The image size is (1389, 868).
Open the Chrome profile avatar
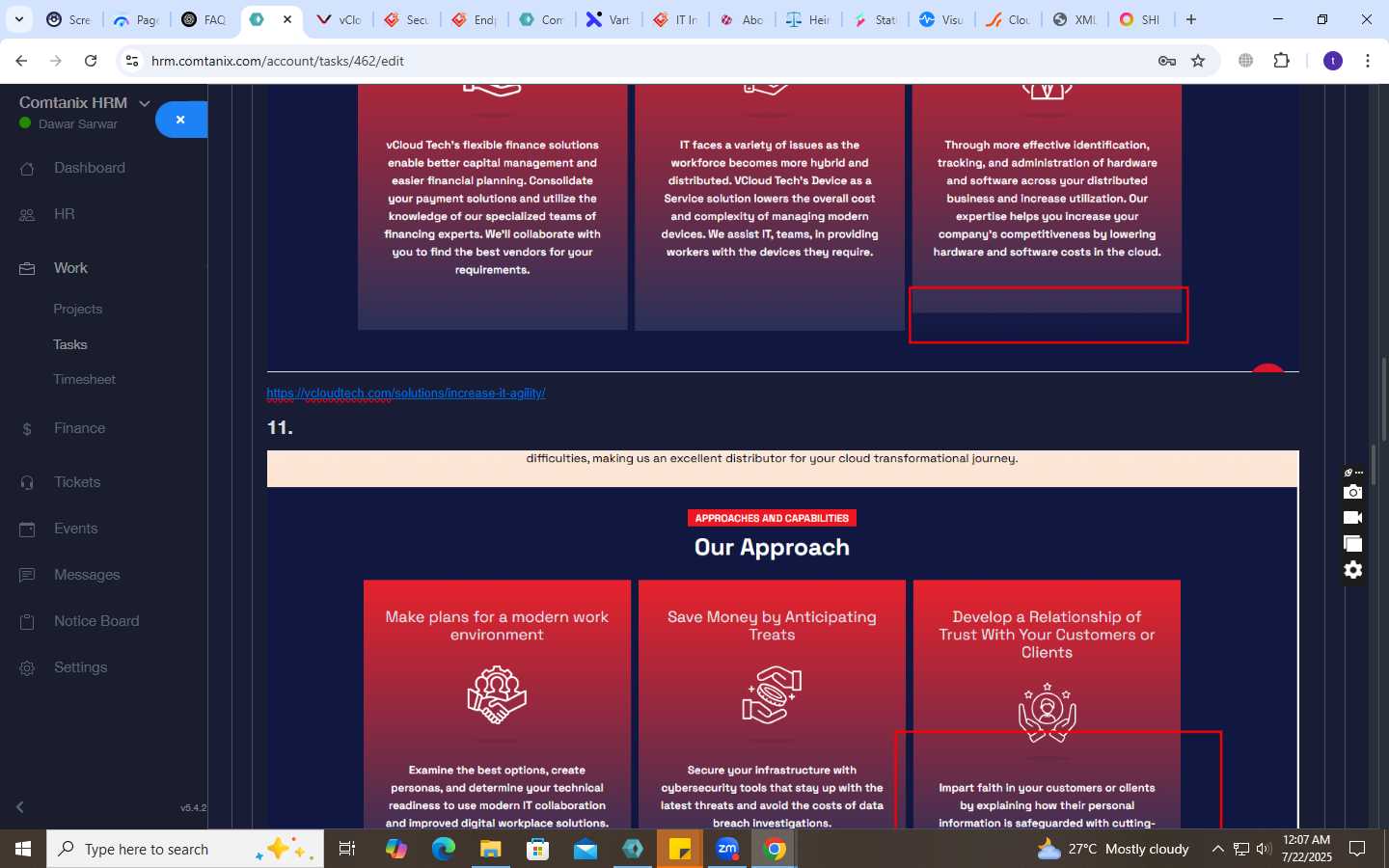1333,61
